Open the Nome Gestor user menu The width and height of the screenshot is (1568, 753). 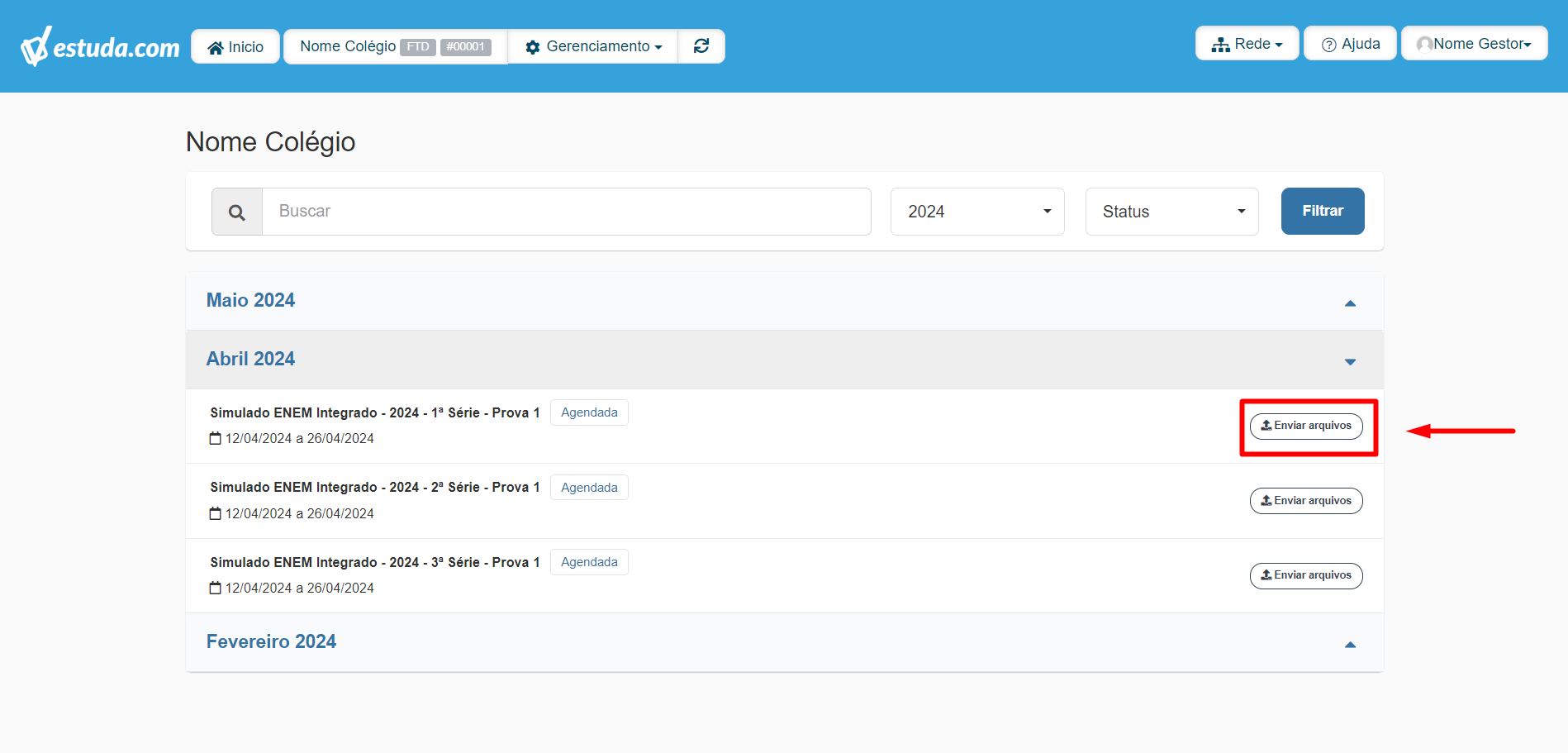tap(1474, 43)
